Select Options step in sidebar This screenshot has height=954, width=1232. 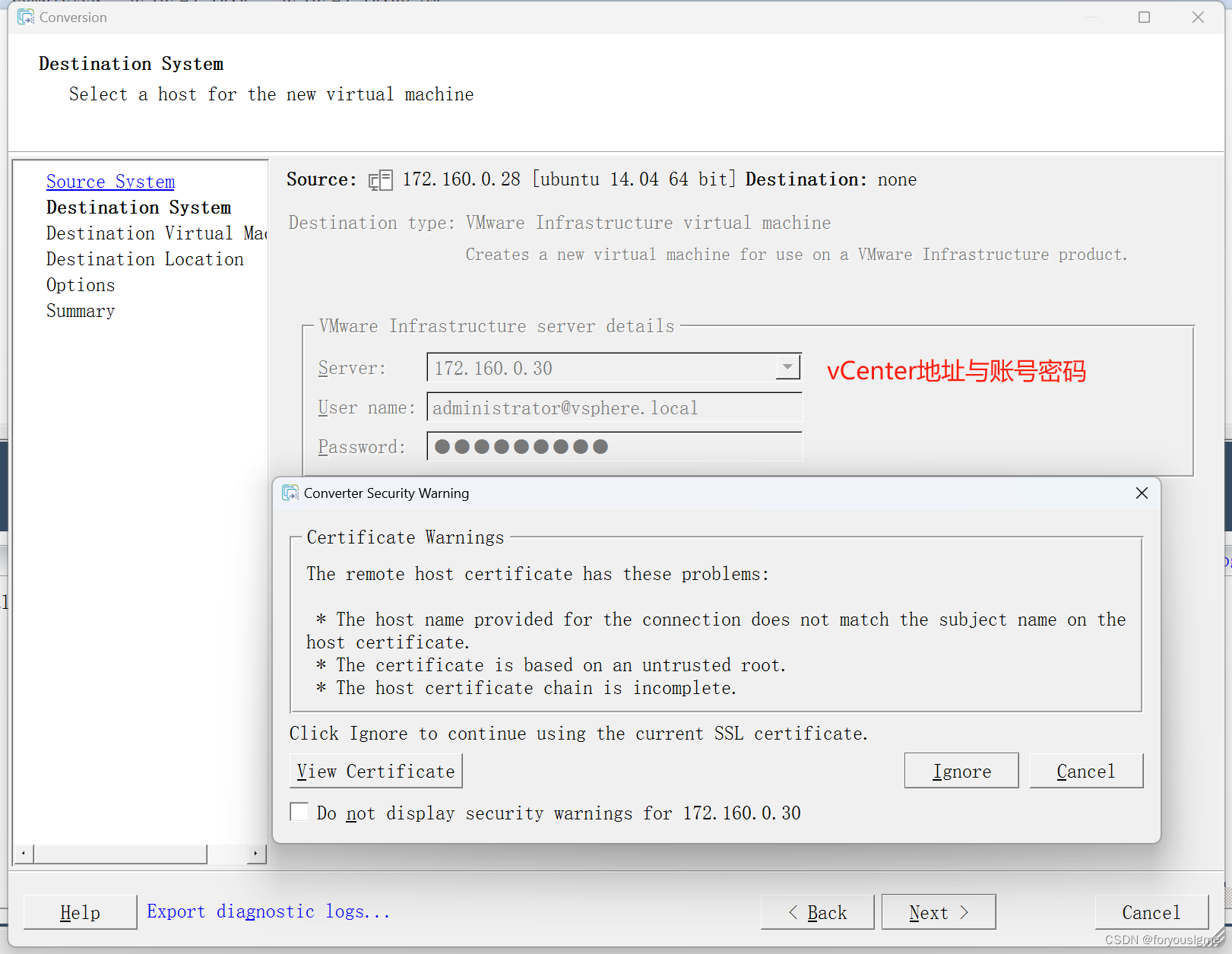[x=81, y=285]
